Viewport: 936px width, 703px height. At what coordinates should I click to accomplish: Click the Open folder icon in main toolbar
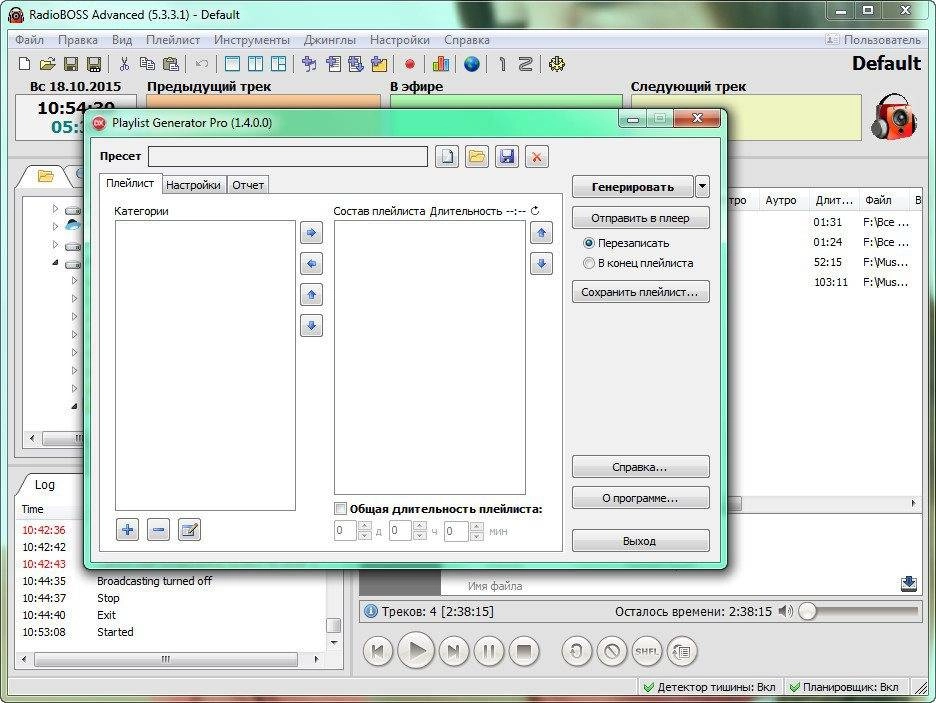pyautogui.click(x=48, y=64)
